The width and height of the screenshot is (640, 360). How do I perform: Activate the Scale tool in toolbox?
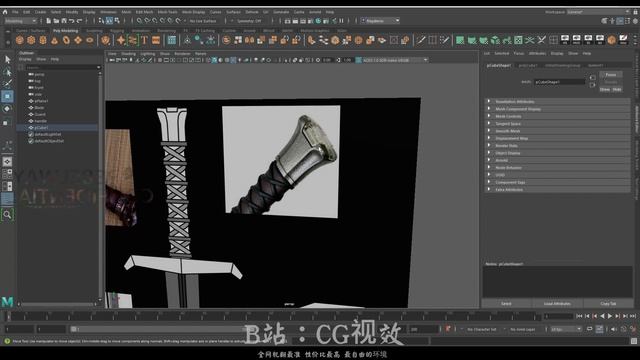pos(7,122)
